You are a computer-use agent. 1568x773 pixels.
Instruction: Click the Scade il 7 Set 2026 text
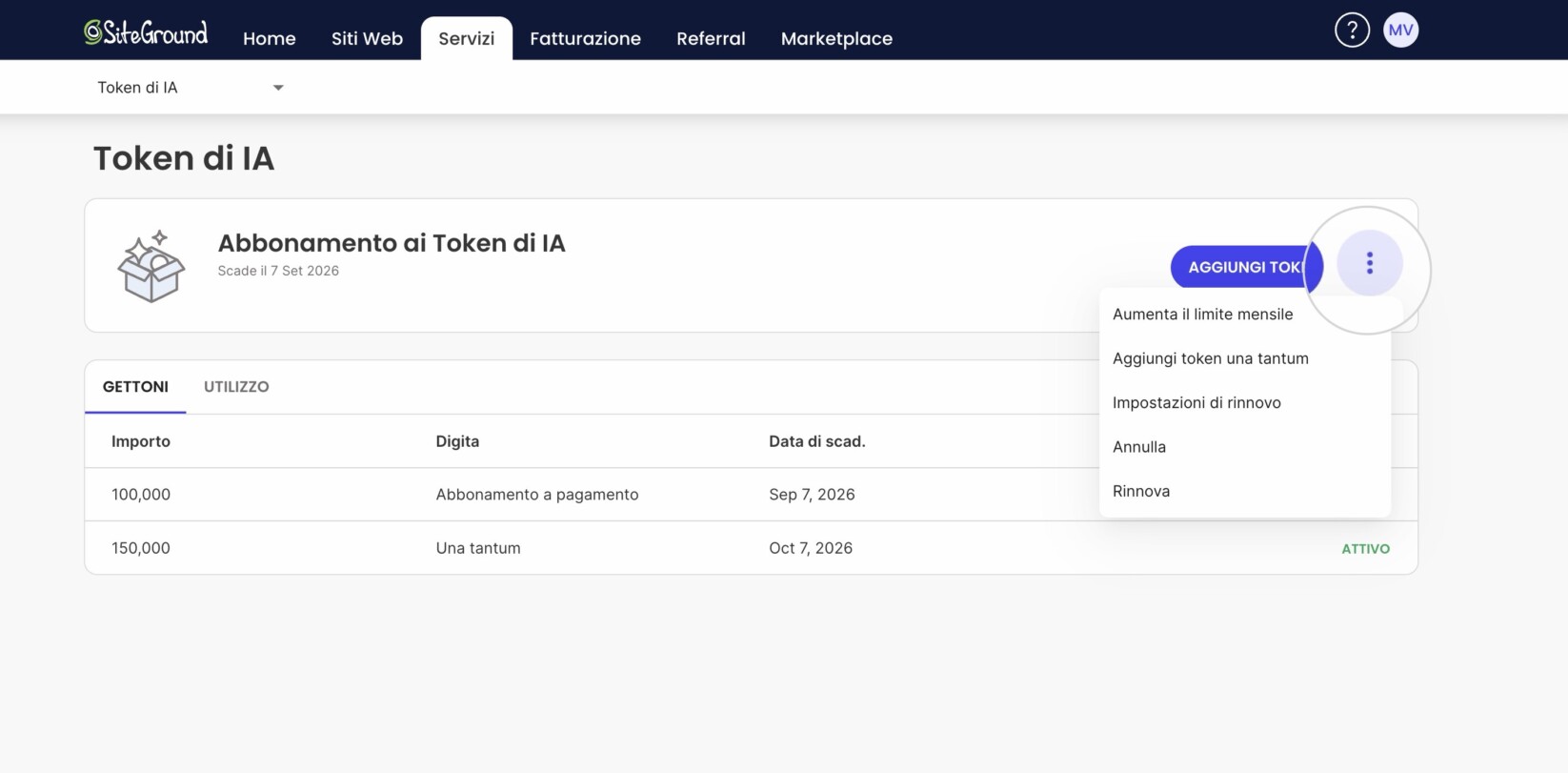pos(278,271)
